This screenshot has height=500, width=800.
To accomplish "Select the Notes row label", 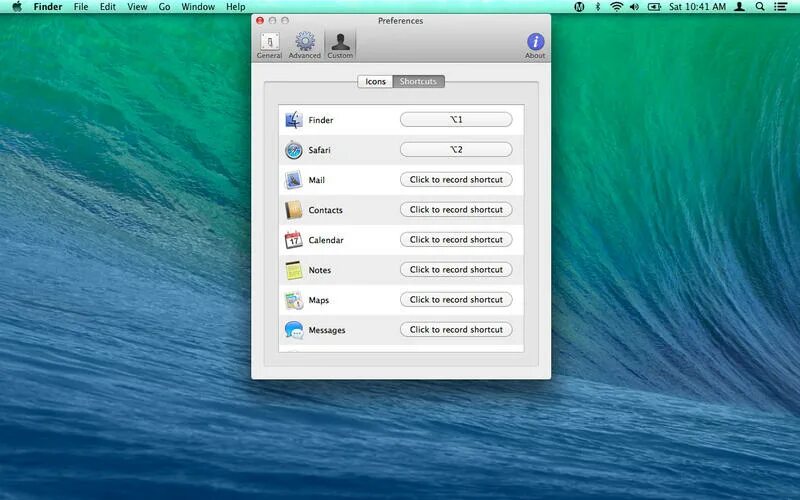I will click(x=320, y=270).
